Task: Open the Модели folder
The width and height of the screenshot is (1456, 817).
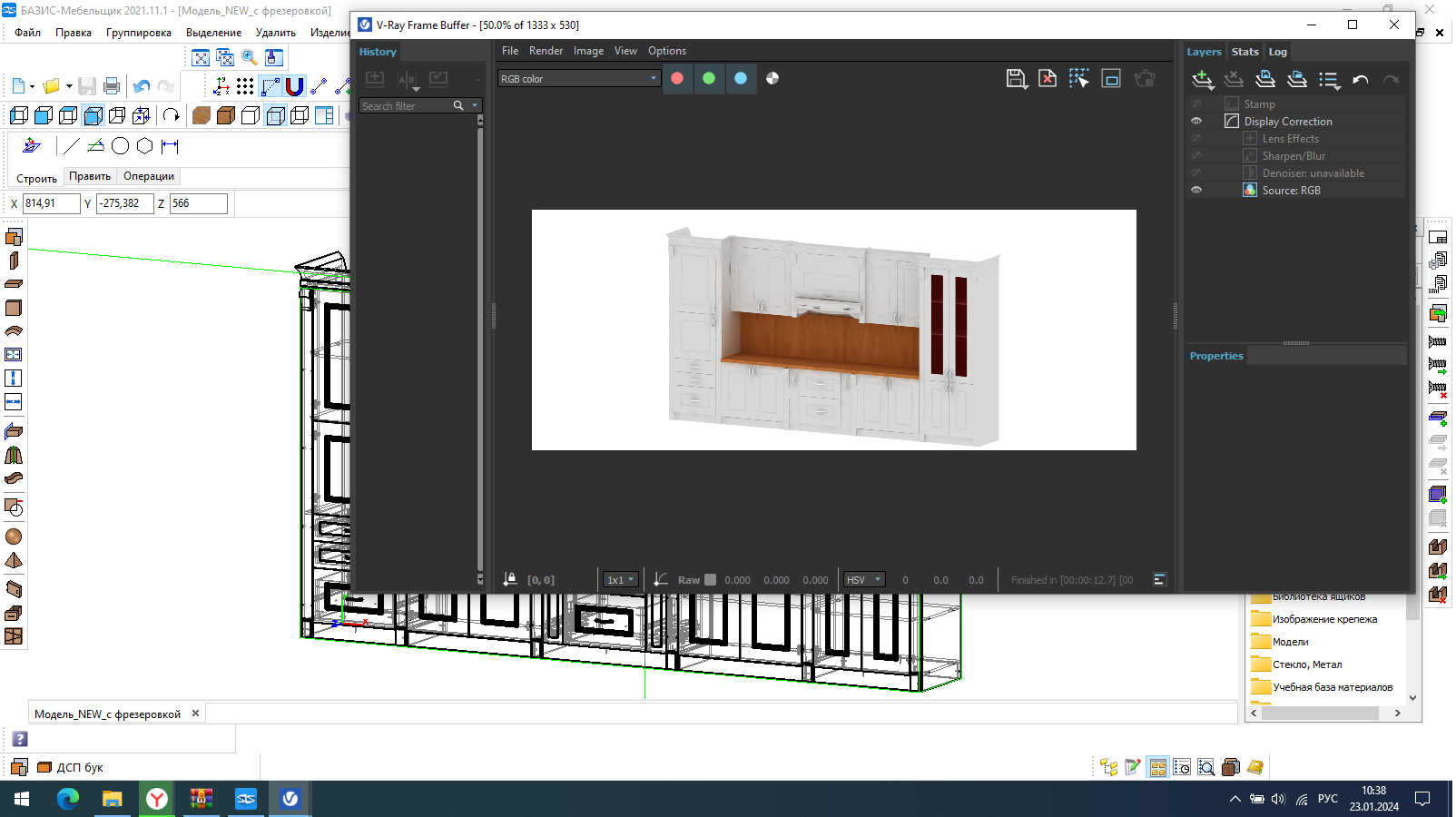Action: click(x=1290, y=642)
